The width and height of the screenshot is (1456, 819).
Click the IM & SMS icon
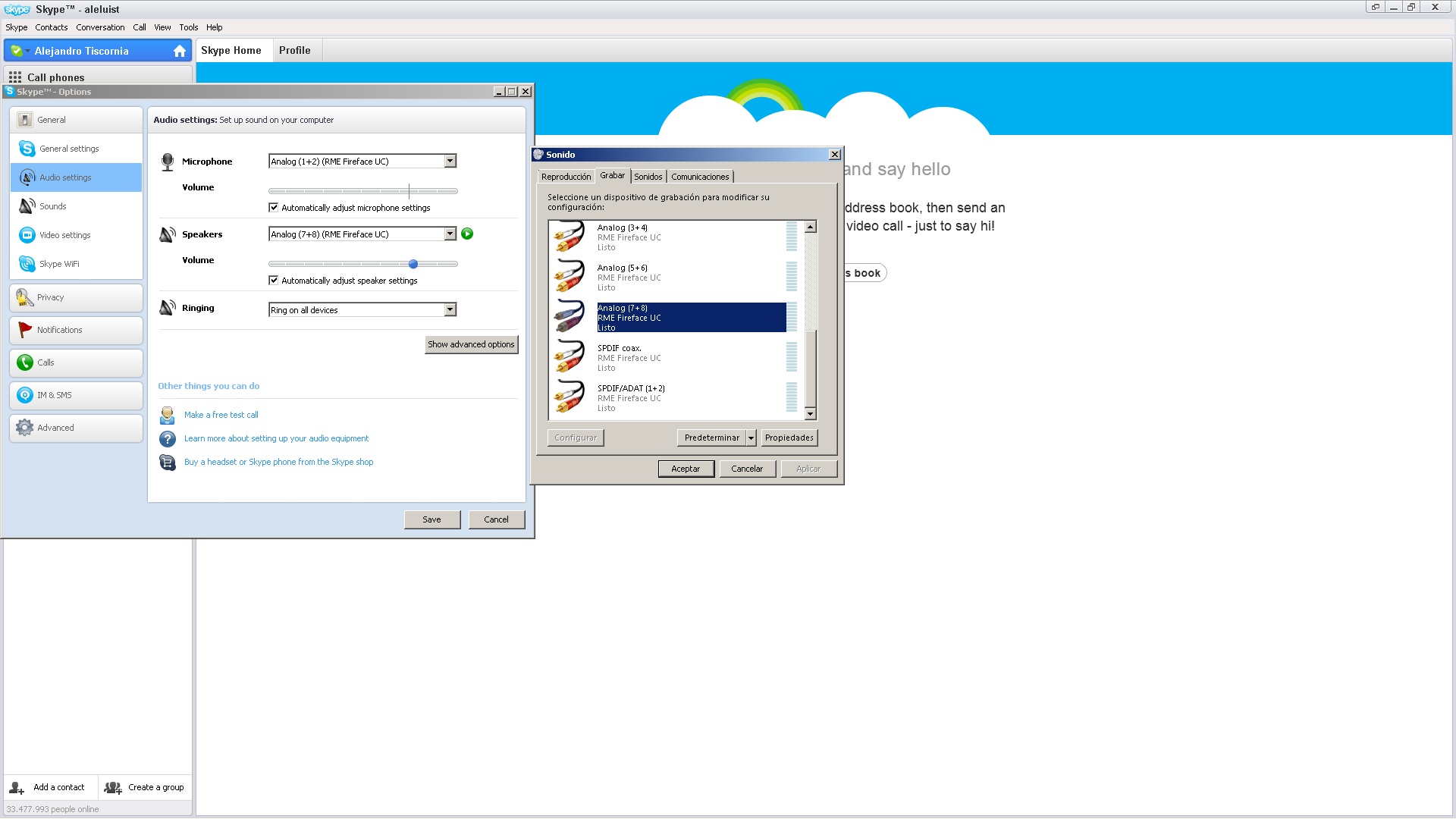pos(25,395)
